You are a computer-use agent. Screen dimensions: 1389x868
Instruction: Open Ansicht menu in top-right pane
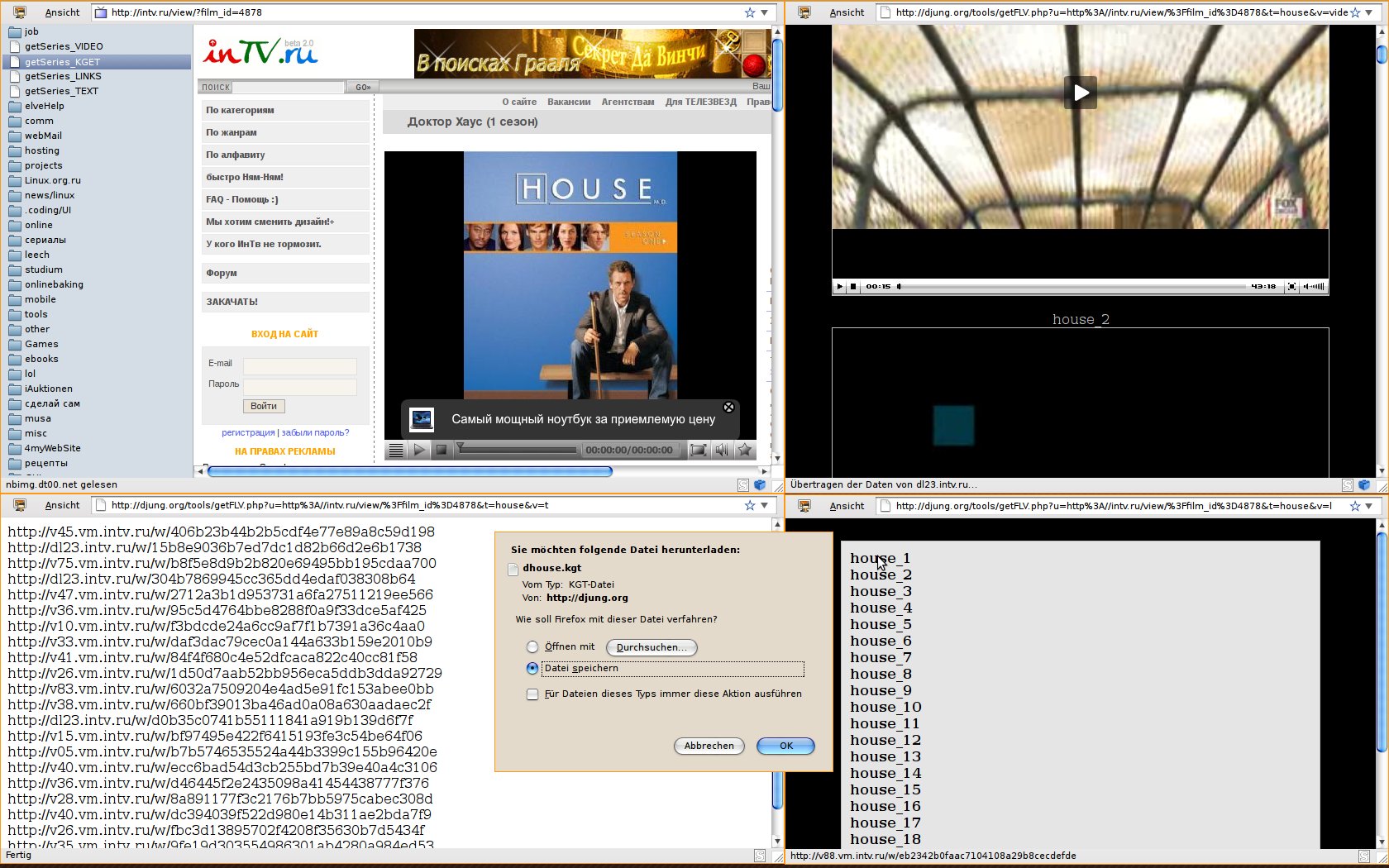click(x=847, y=12)
